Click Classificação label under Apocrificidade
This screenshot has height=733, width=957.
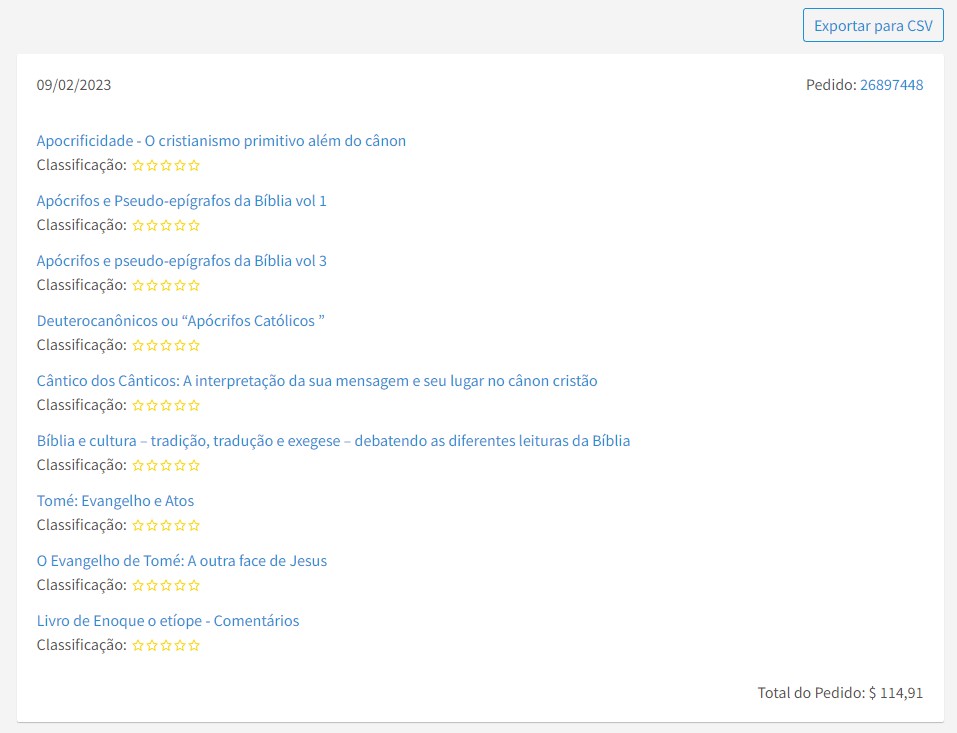pyautogui.click(x=82, y=165)
